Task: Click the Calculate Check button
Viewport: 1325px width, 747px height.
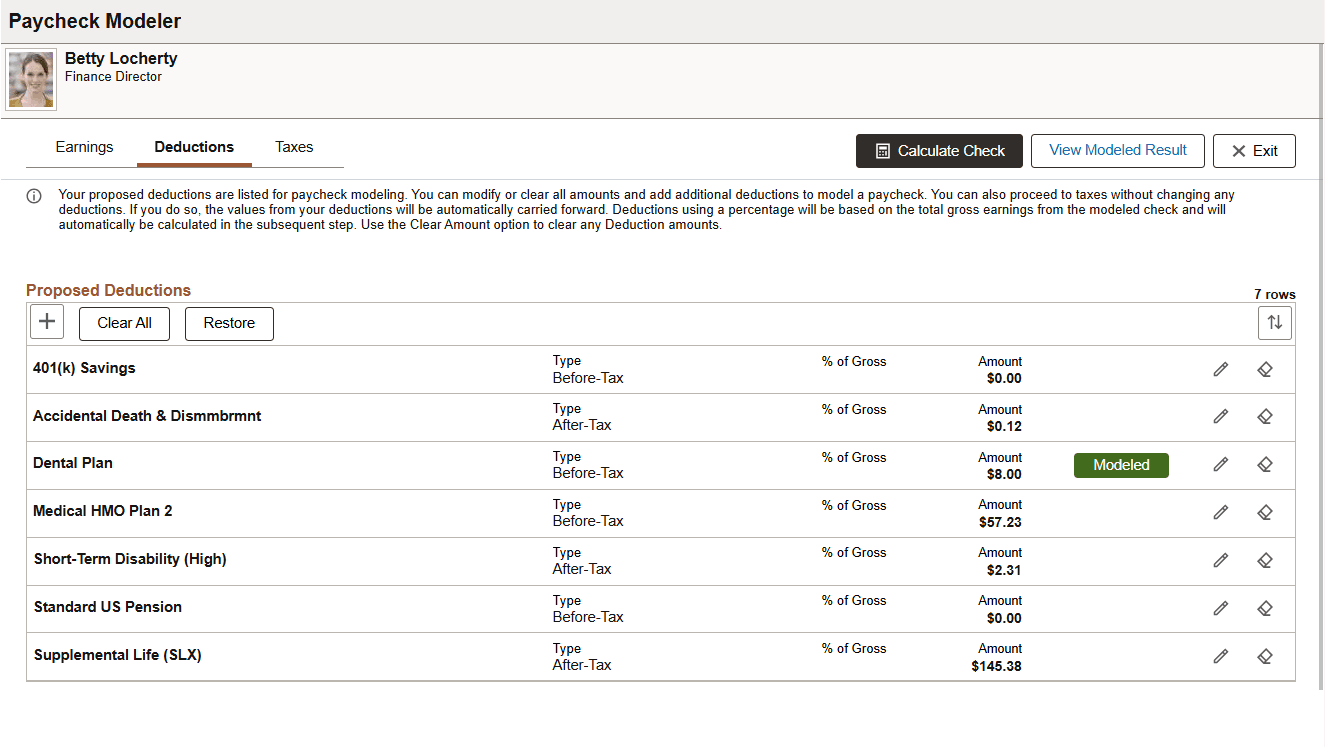Action: (939, 151)
